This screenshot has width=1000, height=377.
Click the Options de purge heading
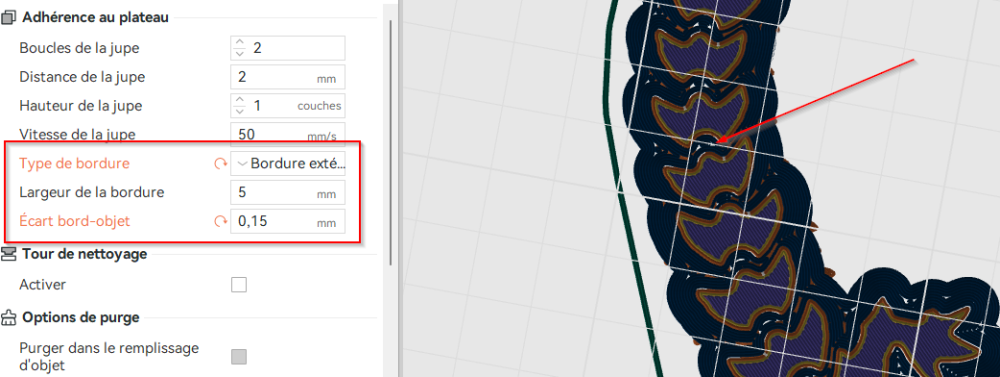pyautogui.click(x=80, y=317)
